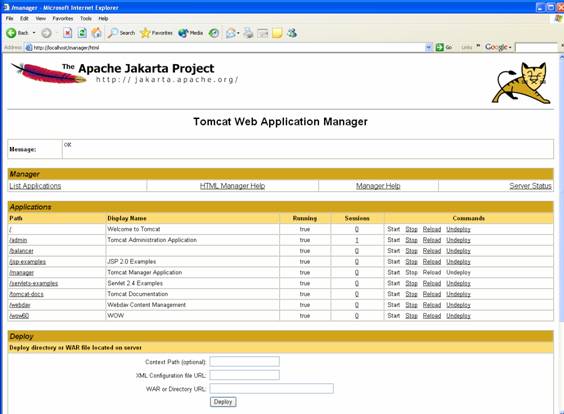This screenshot has width=564, height=414.
Task: Open the /tomcat-docs path link
Action: coord(27,294)
